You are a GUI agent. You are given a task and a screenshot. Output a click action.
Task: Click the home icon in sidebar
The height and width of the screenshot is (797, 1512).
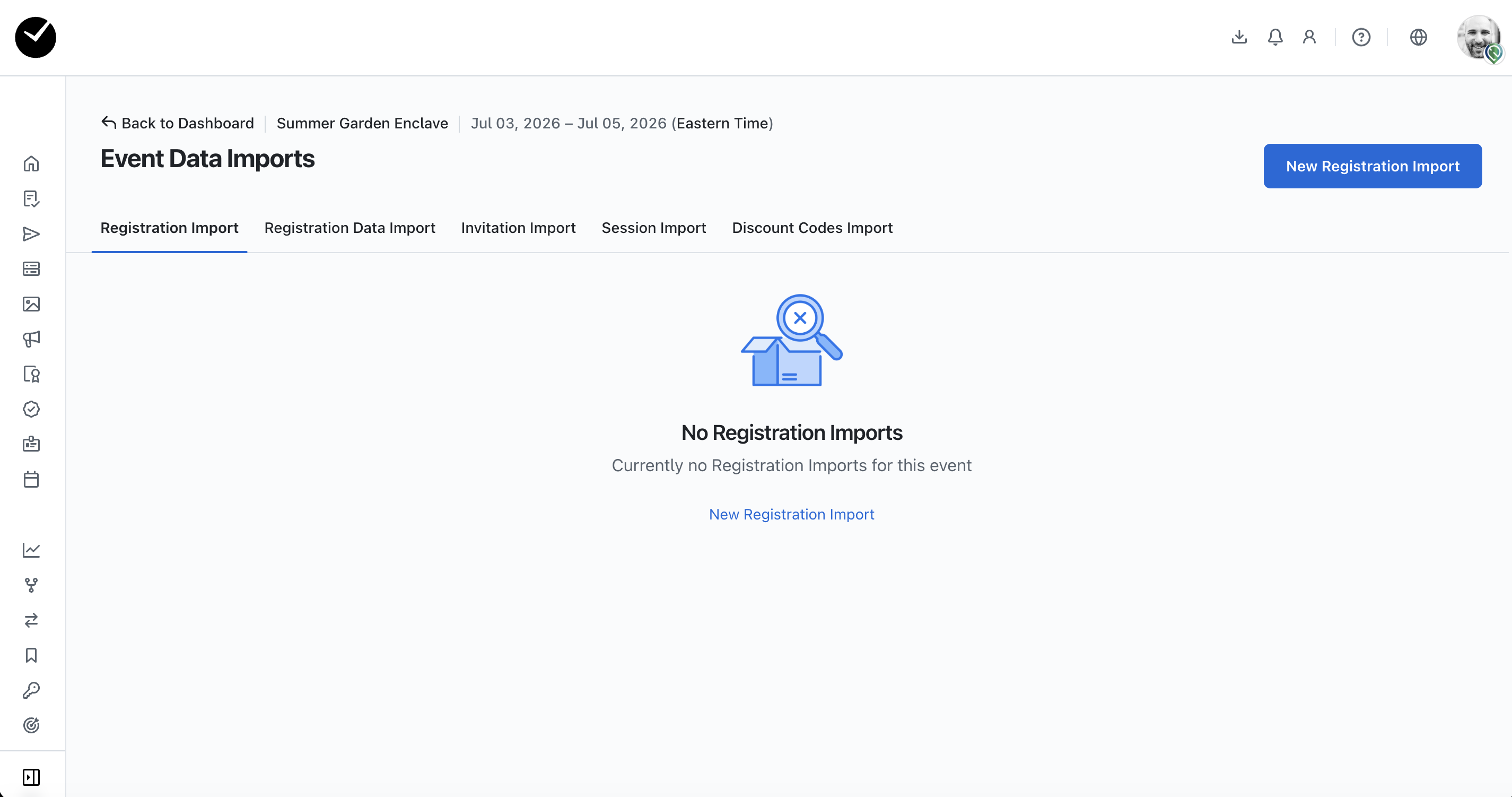(x=31, y=164)
